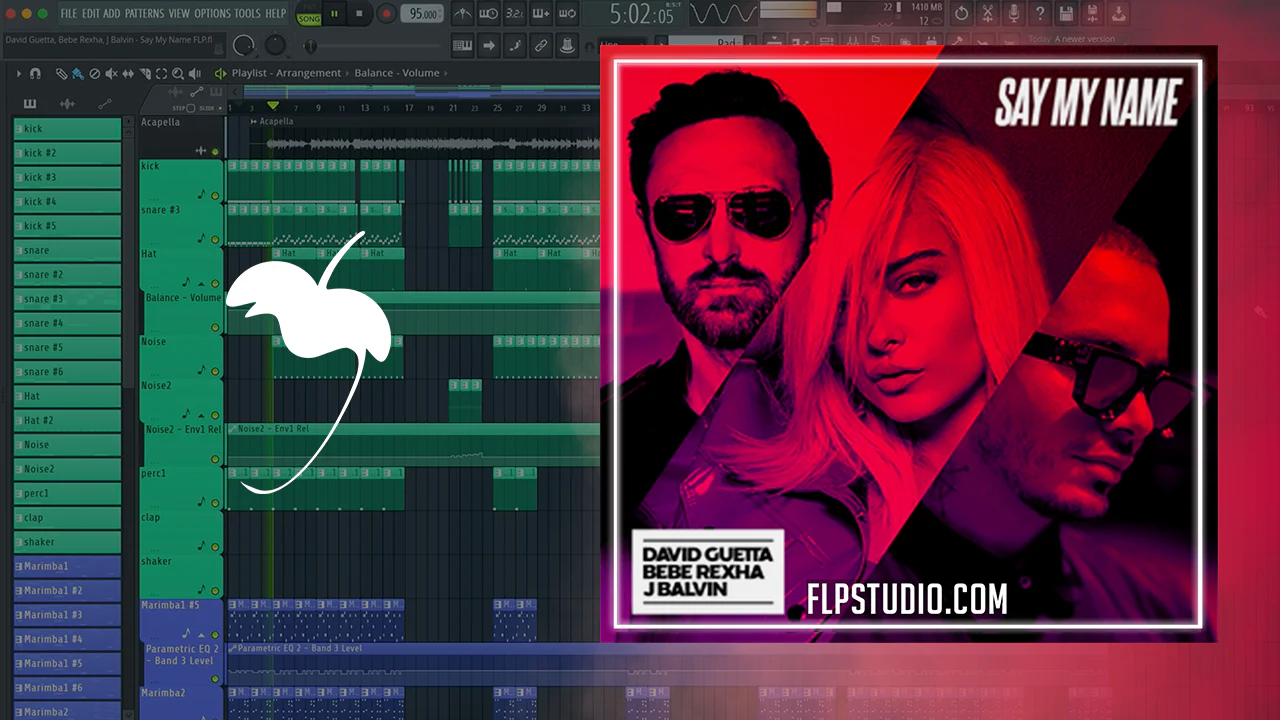1280x720 pixels.
Task: Show patterns tab in the picker panel
Action: [x=30, y=104]
